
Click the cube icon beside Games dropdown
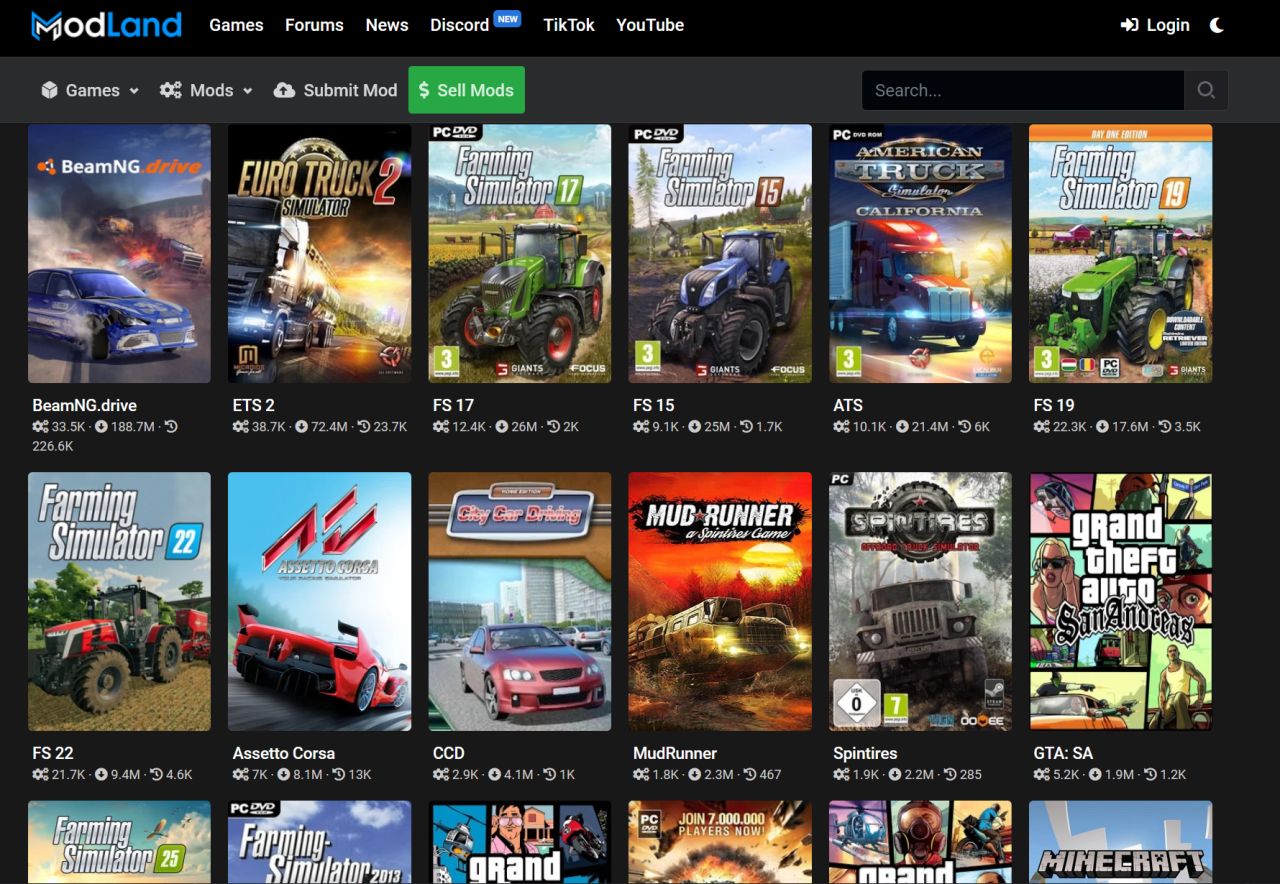(49, 90)
